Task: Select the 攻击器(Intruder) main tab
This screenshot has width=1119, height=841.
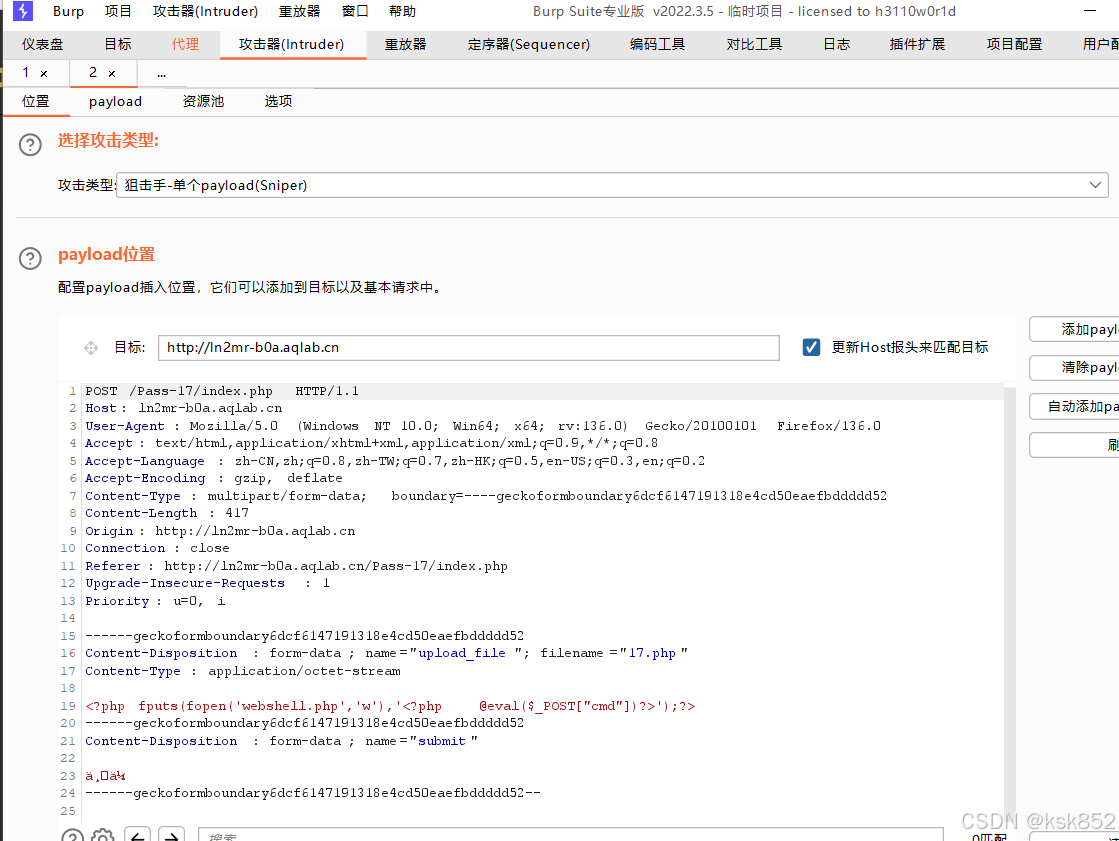Action: (291, 44)
